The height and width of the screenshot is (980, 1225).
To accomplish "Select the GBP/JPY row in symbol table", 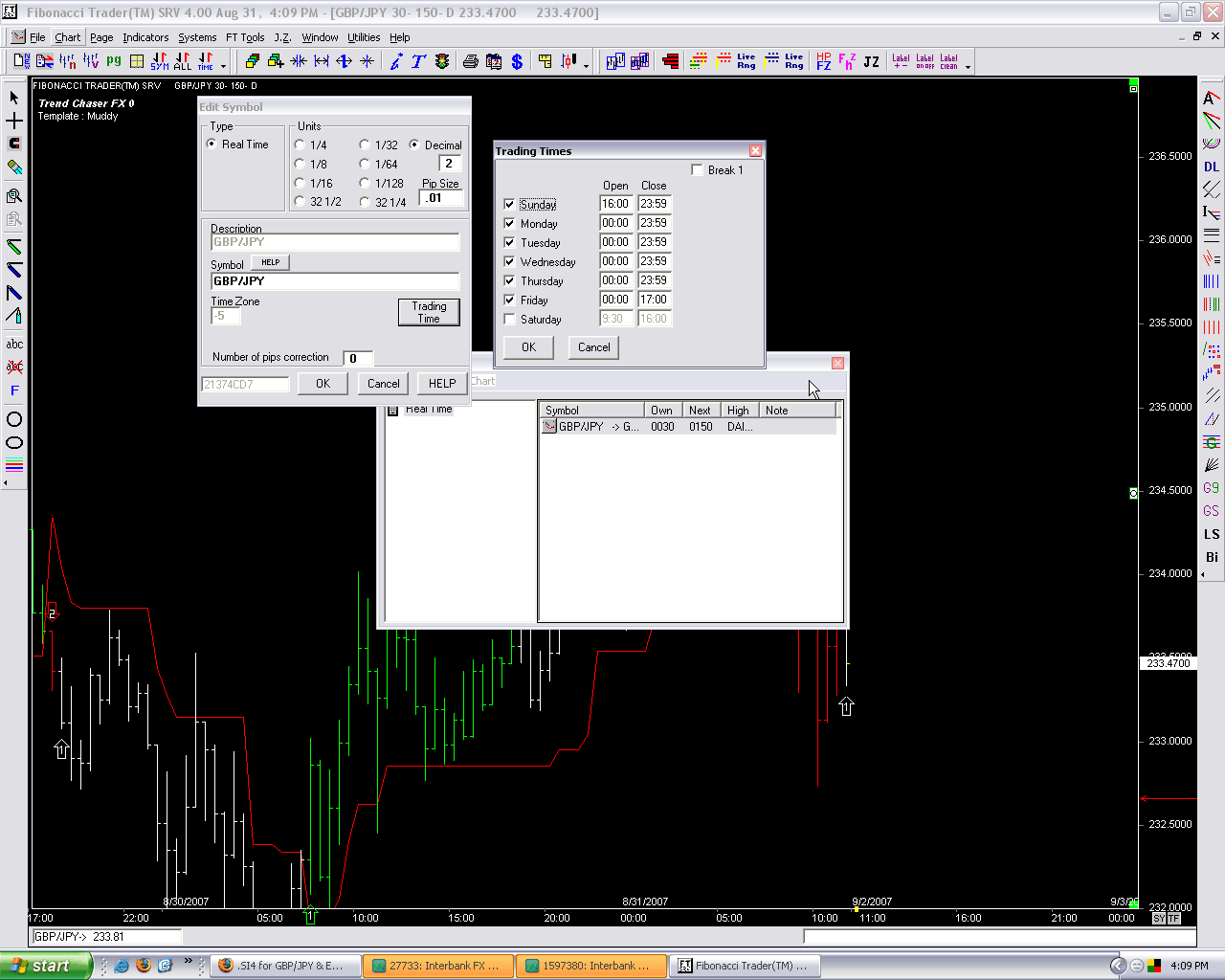I will (x=688, y=427).
